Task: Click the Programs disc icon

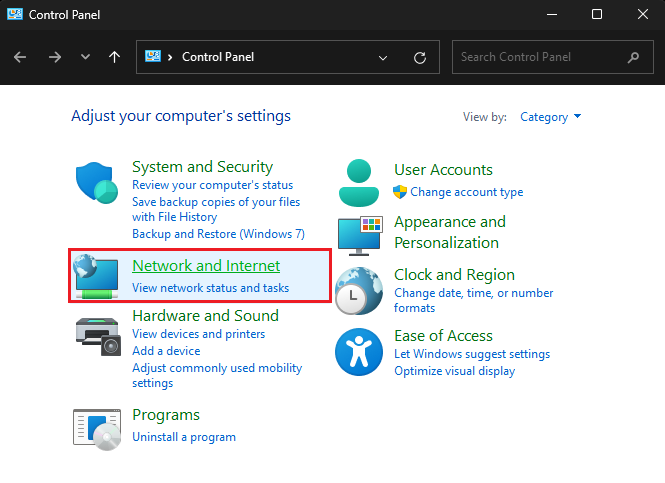Action: (x=97, y=425)
